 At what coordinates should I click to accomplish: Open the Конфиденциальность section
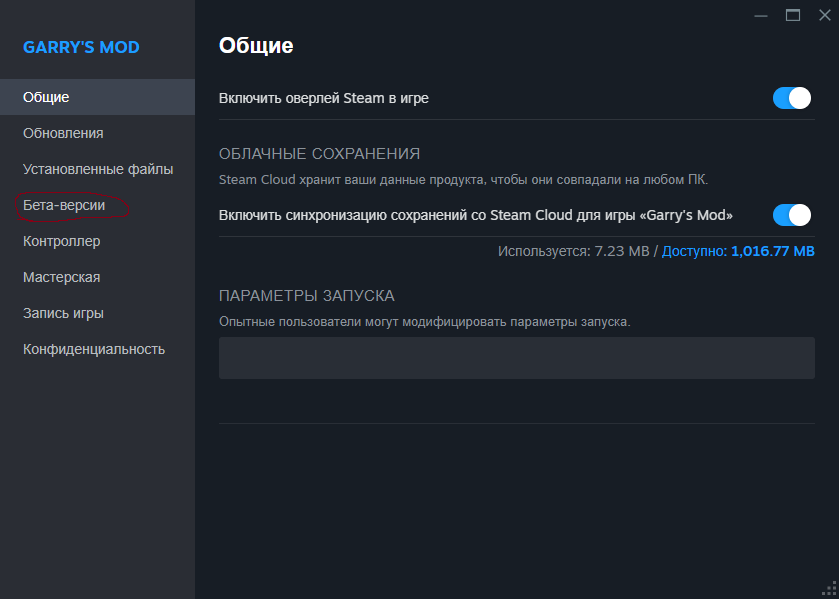(94, 349)
